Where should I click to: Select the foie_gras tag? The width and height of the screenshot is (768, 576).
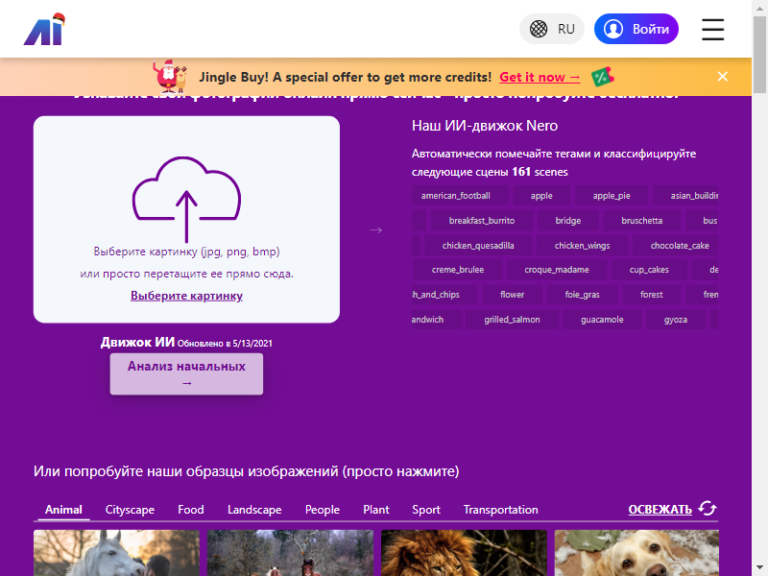click(x=582, y=294)
